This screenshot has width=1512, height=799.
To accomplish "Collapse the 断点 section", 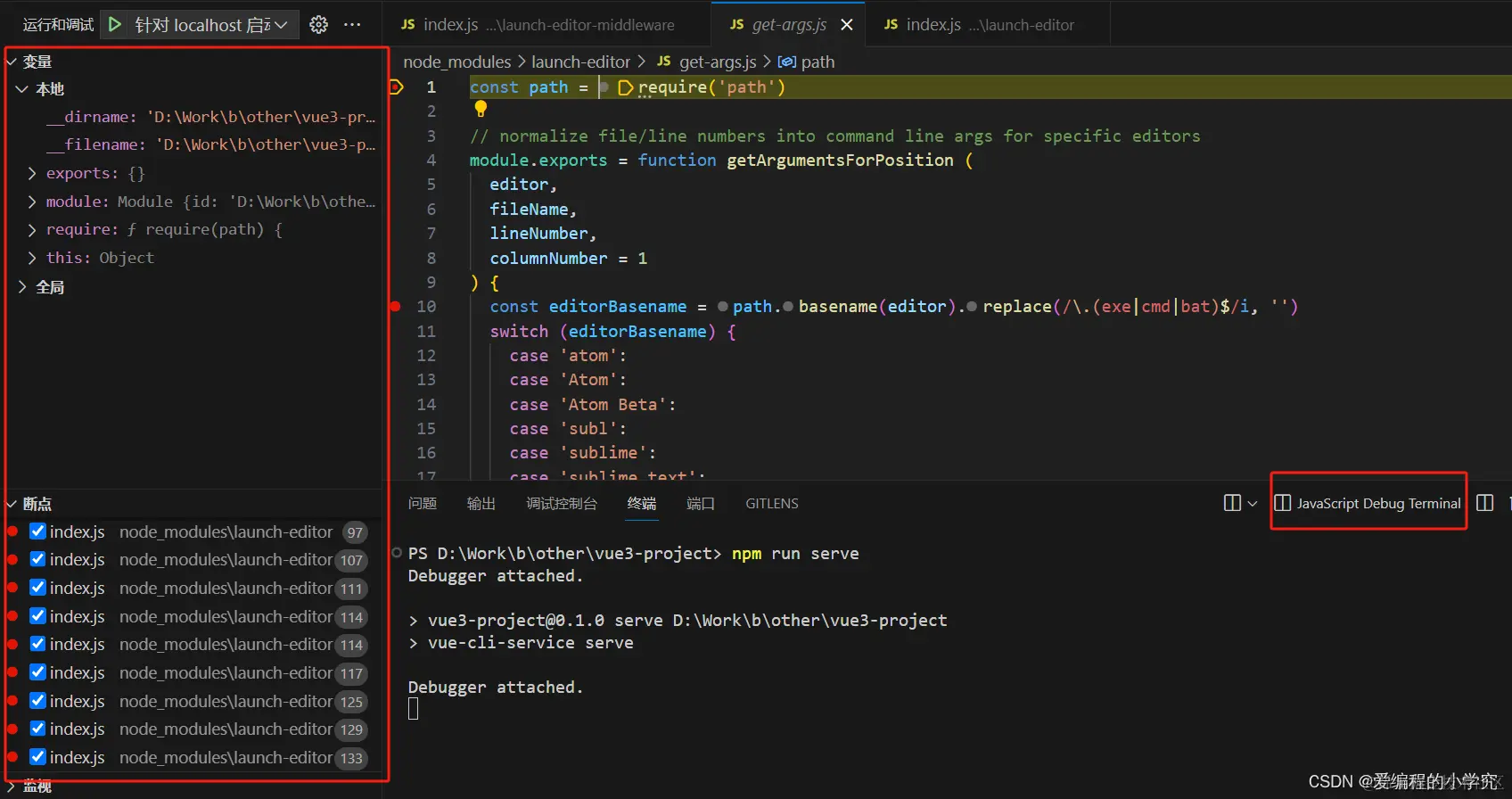I will click(12, 504).
